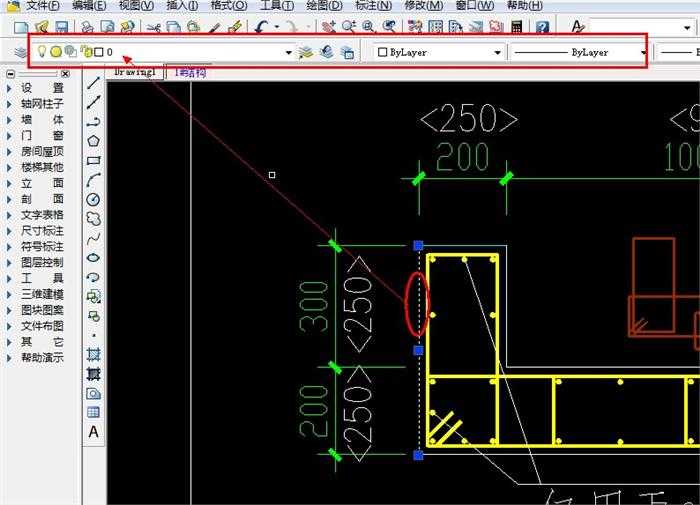
Task: Open the 编辑(E) menu
Action: pyautogui.click(x=89, y=6)
